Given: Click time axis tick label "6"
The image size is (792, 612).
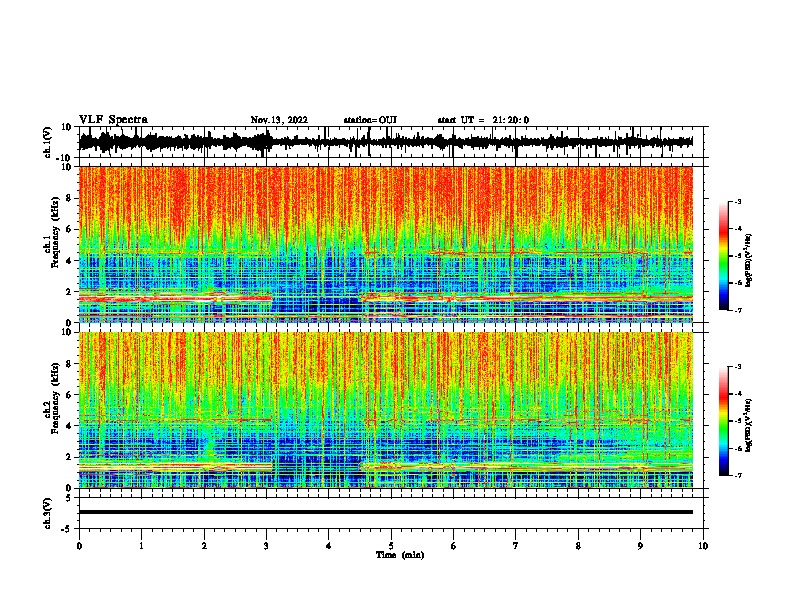Looking at the screenshot, I should 454,546.
